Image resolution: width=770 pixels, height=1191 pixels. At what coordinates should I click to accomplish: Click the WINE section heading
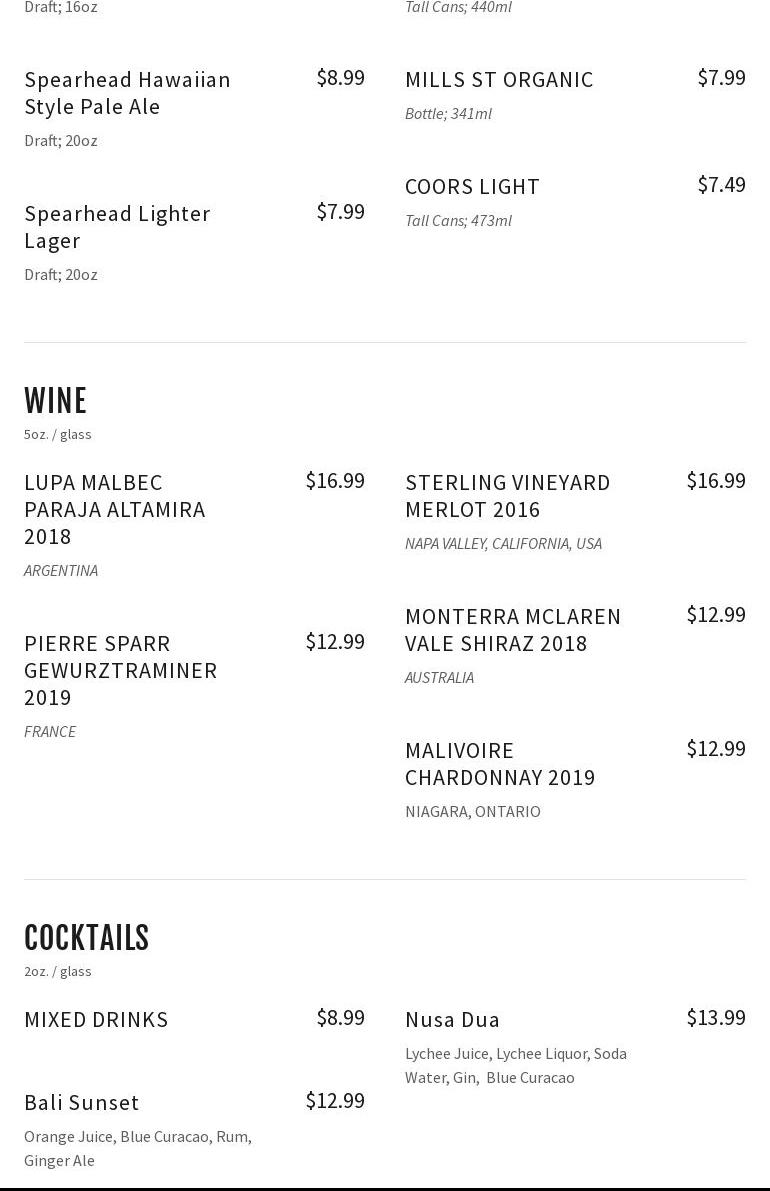pos(56,401)
